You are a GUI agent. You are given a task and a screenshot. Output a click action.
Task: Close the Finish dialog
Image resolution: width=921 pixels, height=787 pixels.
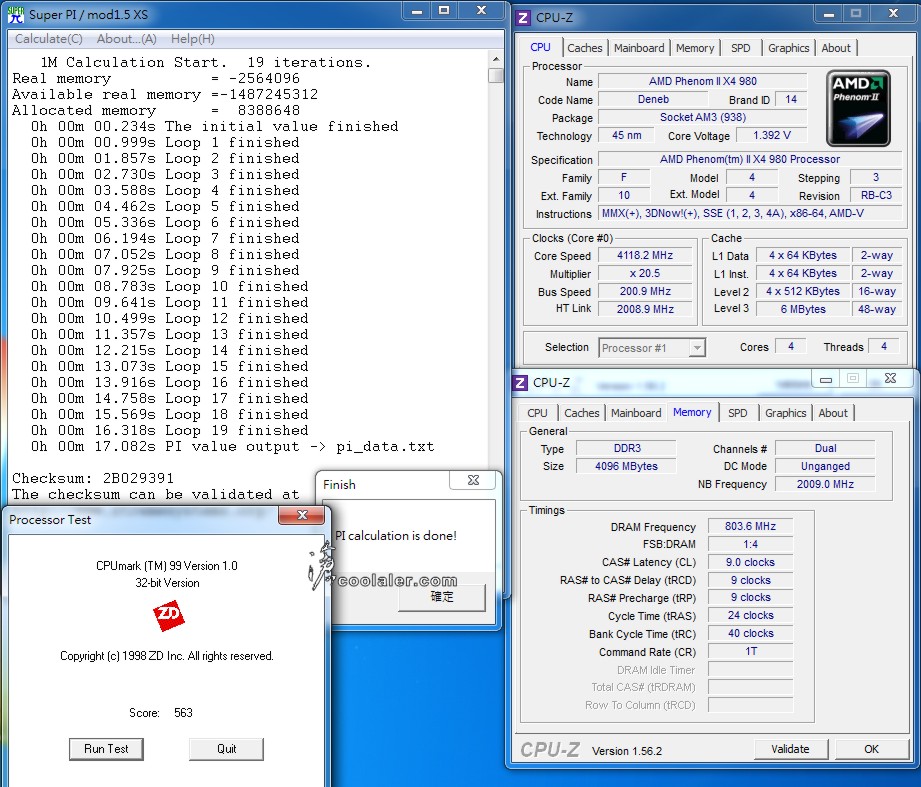tap(473, 480)
